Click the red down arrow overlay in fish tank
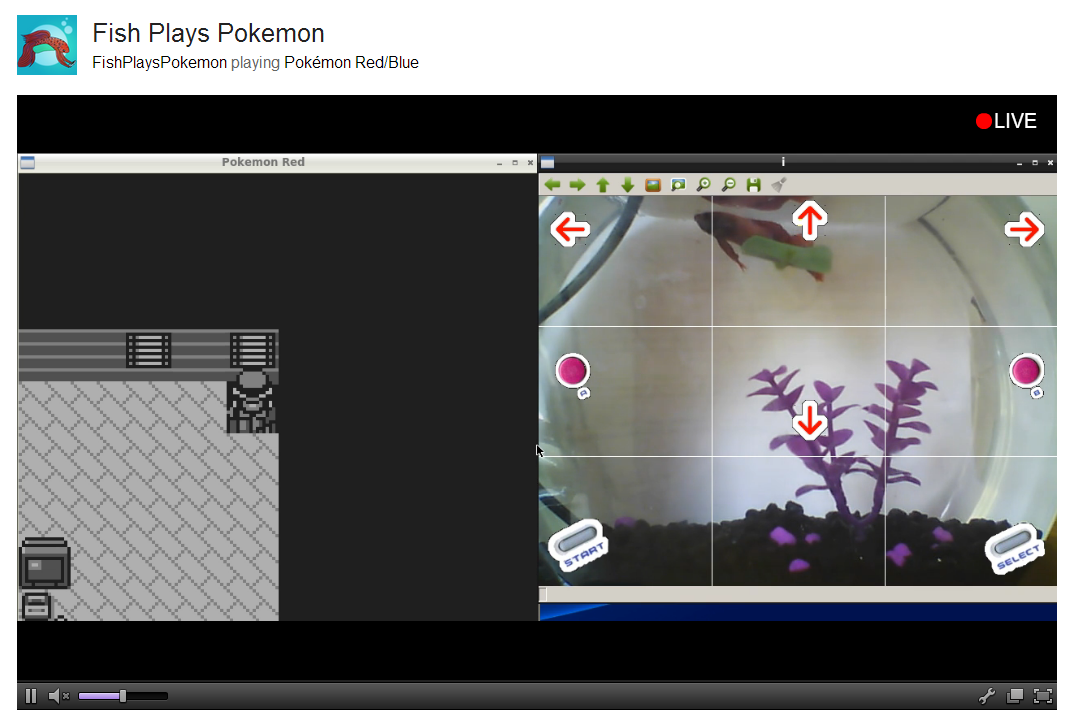Viewport: 1074px width, 712px height. coord(810,420)
